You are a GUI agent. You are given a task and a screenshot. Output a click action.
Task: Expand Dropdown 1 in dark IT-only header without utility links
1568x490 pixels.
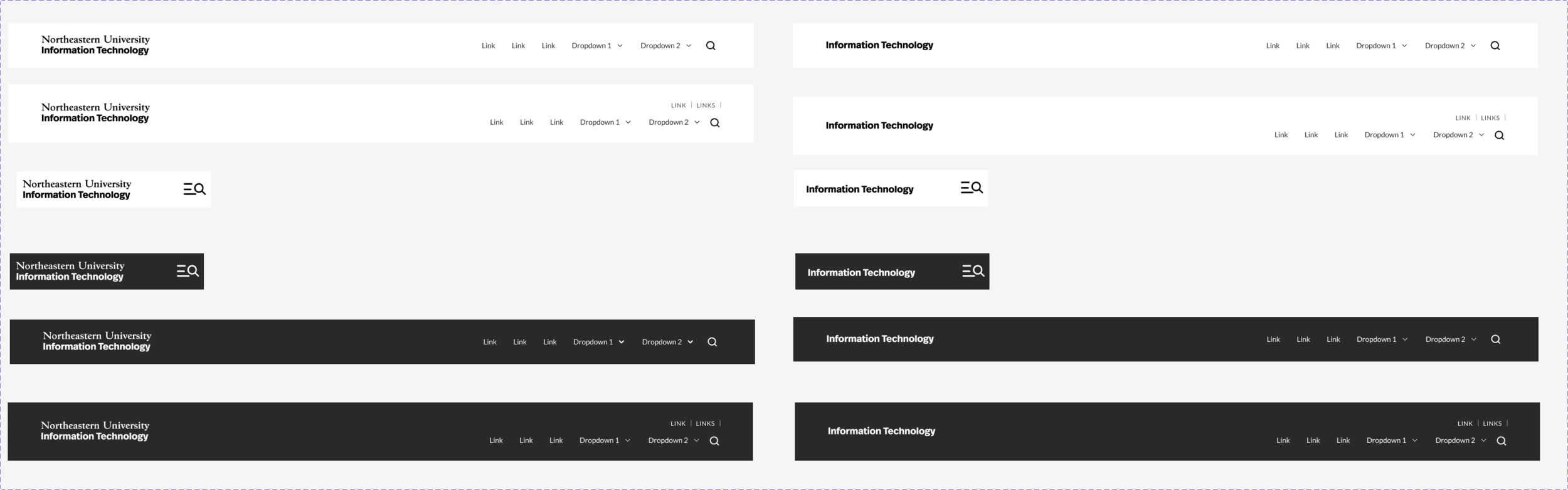point(1382,339)
